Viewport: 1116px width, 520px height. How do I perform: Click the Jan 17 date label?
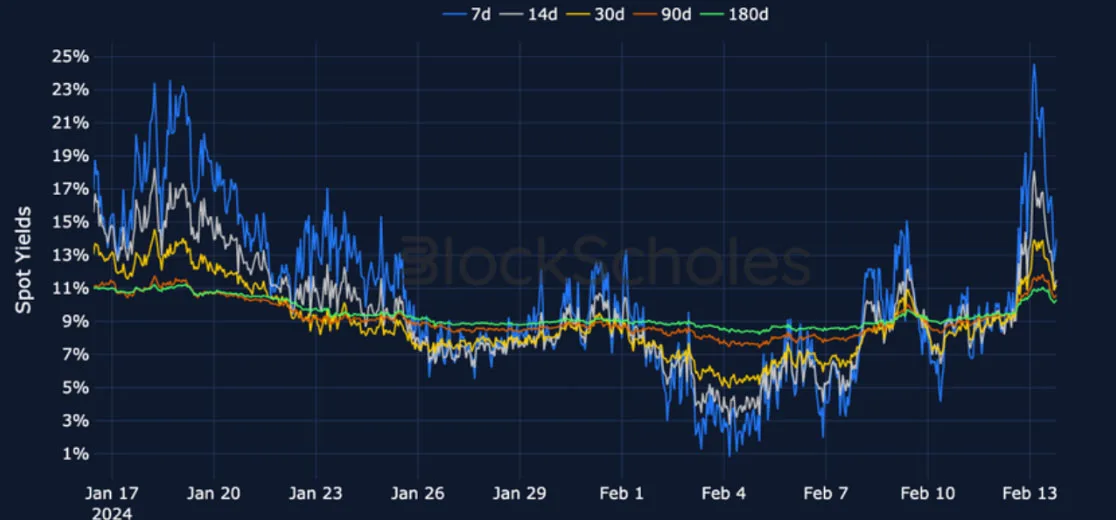[x=112, y=494]
